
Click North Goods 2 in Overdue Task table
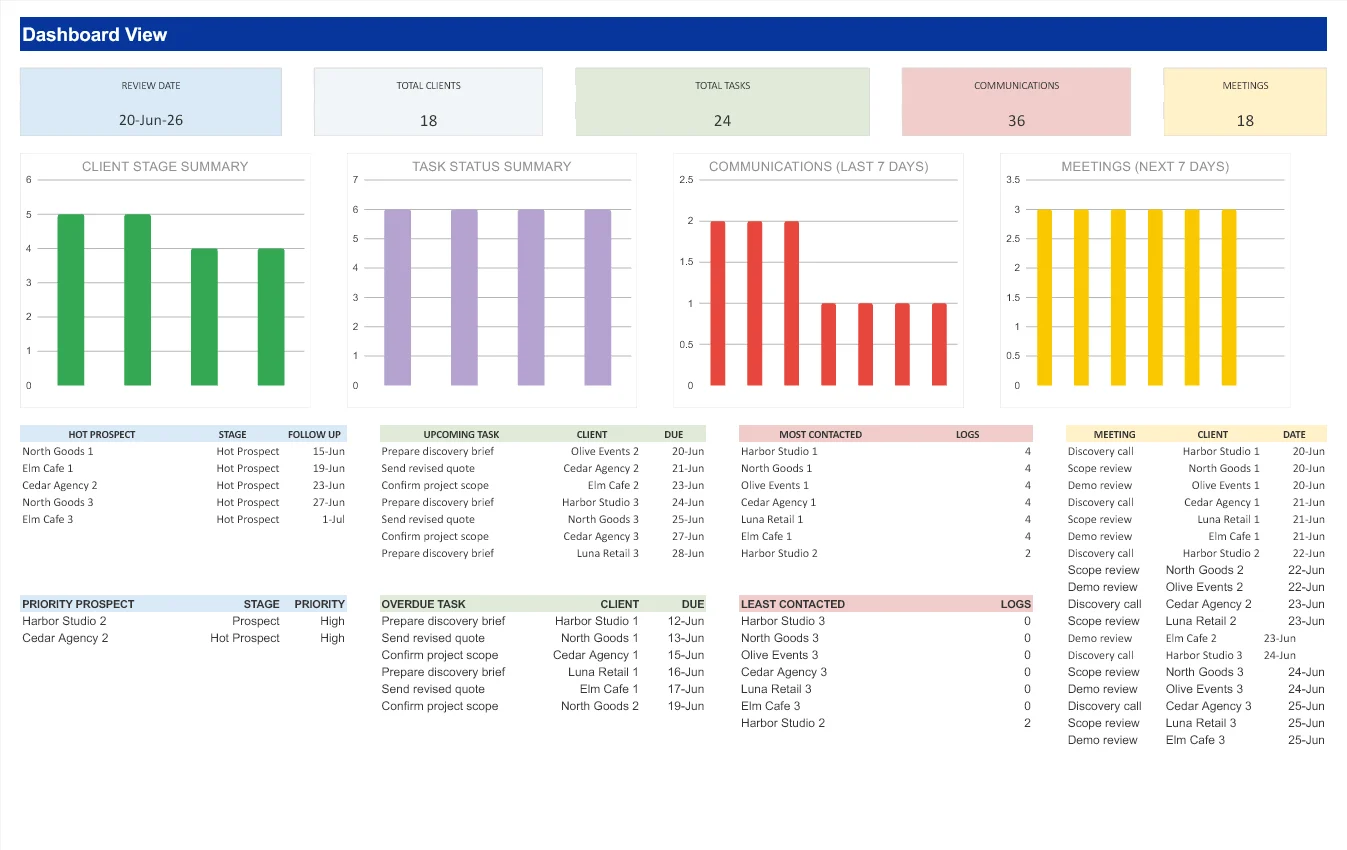click(600, 706)
